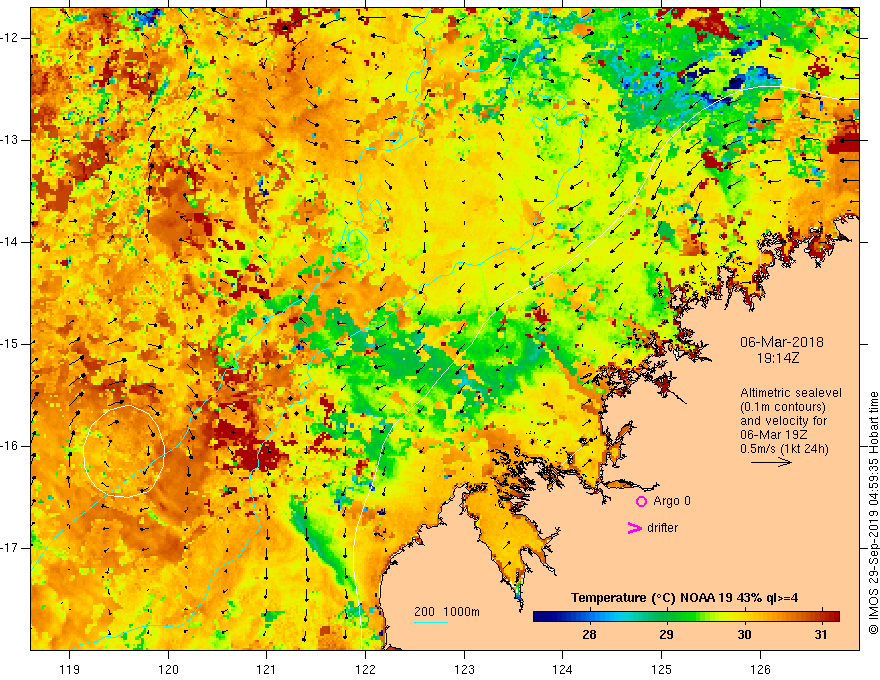The height and width of the screenshot is (680, 880).
Task: Click the 'Argo 0' legend label
Action: click(672, 501)
